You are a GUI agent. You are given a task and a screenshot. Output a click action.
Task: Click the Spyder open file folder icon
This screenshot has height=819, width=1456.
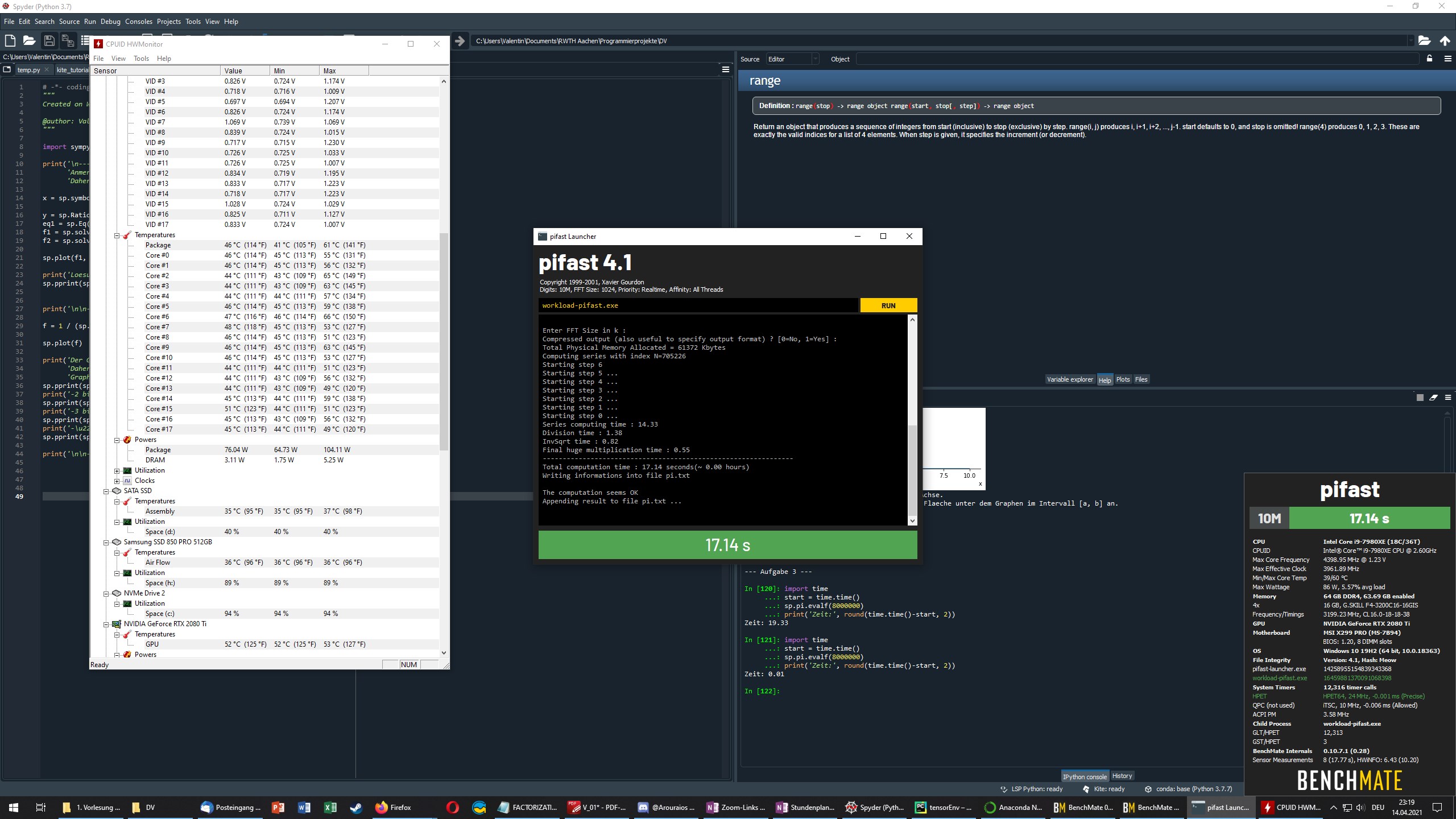pyautogui.click(x=30, y=40)
